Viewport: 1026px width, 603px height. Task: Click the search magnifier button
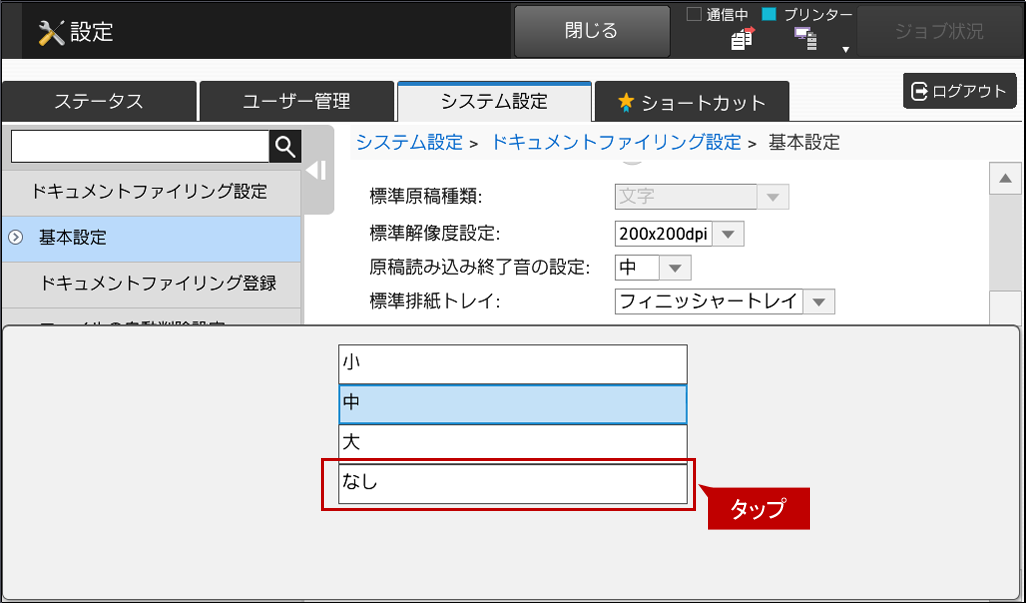pyautogui.click(x=285, y=146)
